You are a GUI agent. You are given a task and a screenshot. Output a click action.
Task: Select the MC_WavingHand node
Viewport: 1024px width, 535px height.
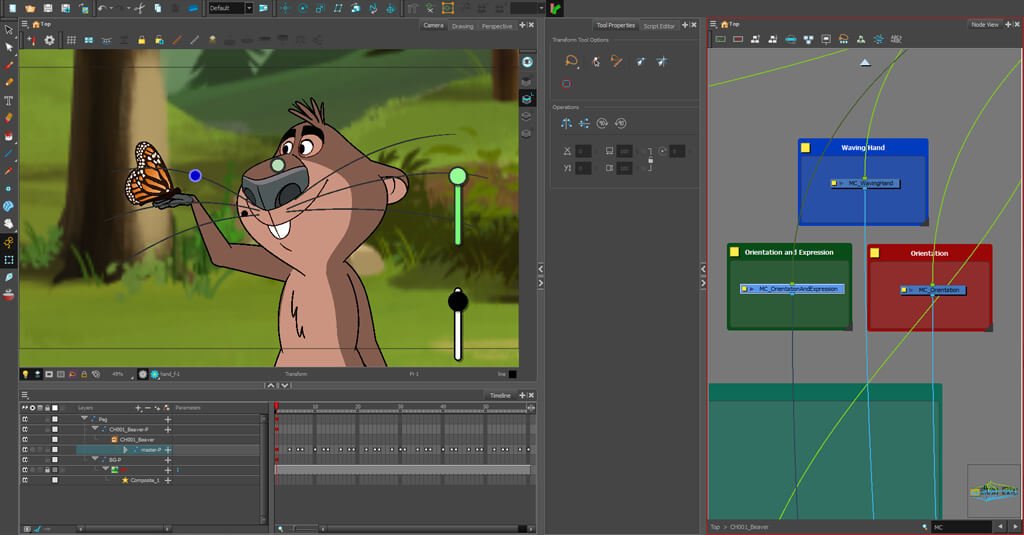[x=865, y=184]
